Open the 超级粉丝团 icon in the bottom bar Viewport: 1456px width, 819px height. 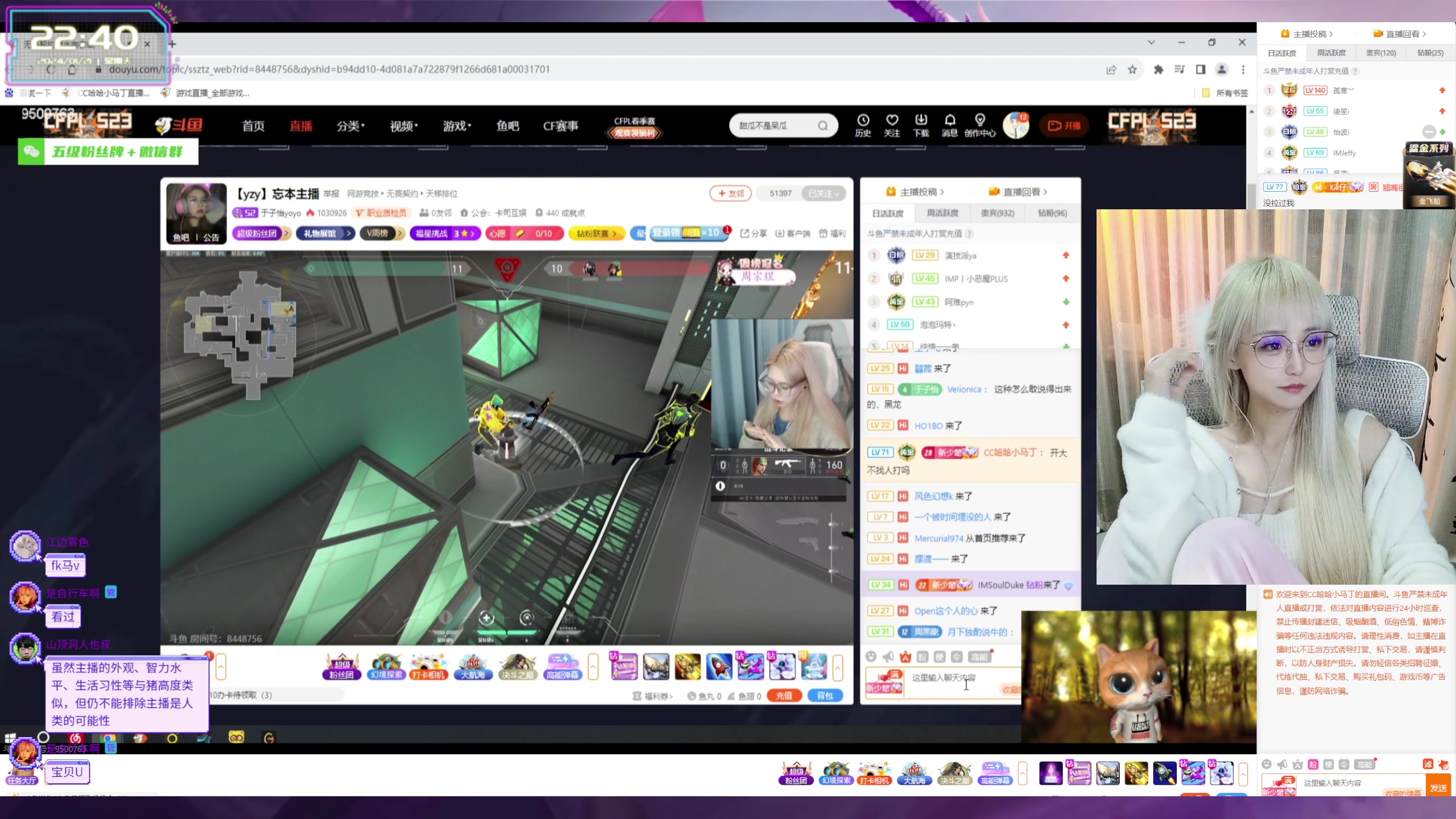tap(796, 773)
